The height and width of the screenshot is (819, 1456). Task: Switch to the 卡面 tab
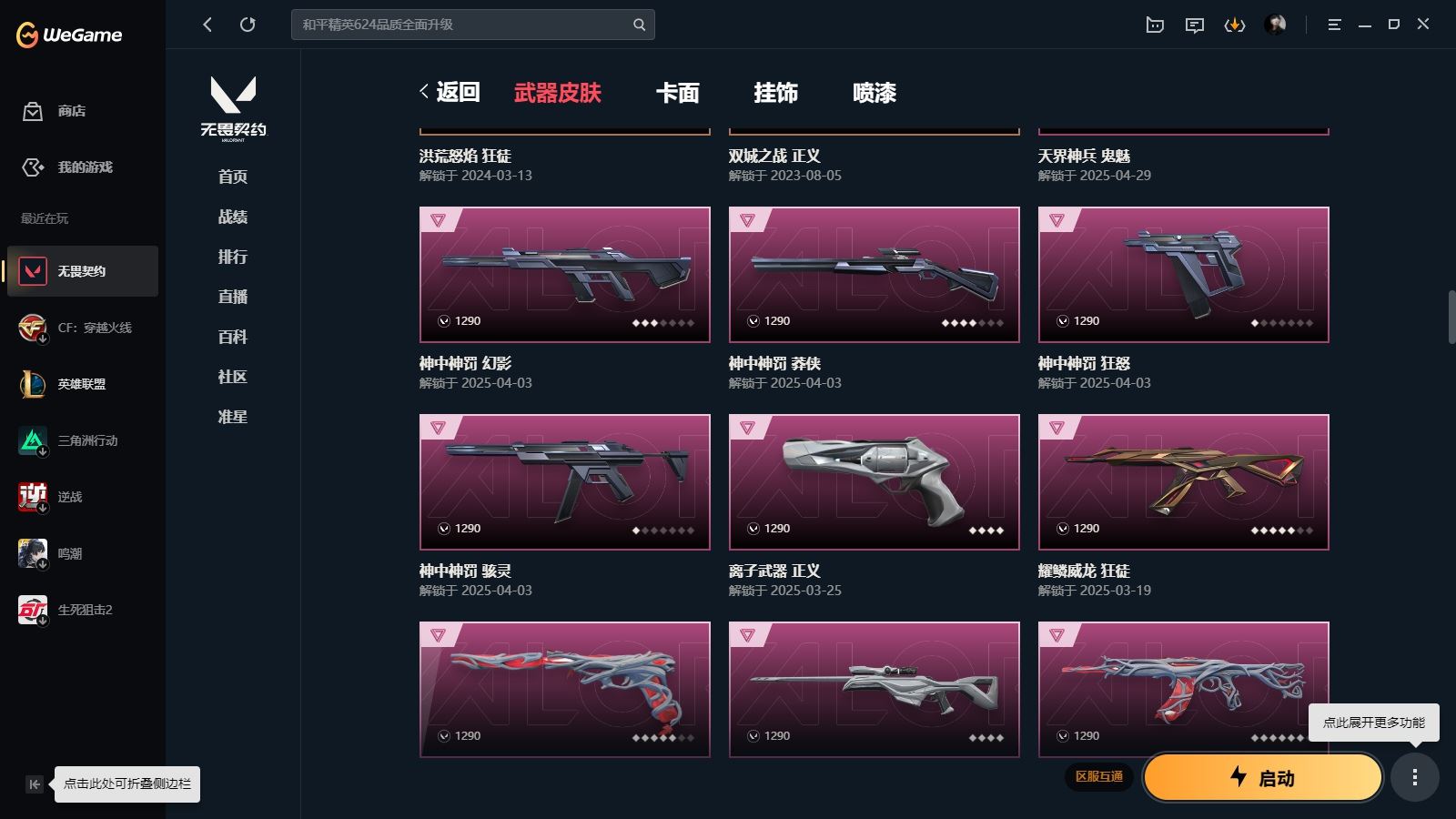coord(678,93)
